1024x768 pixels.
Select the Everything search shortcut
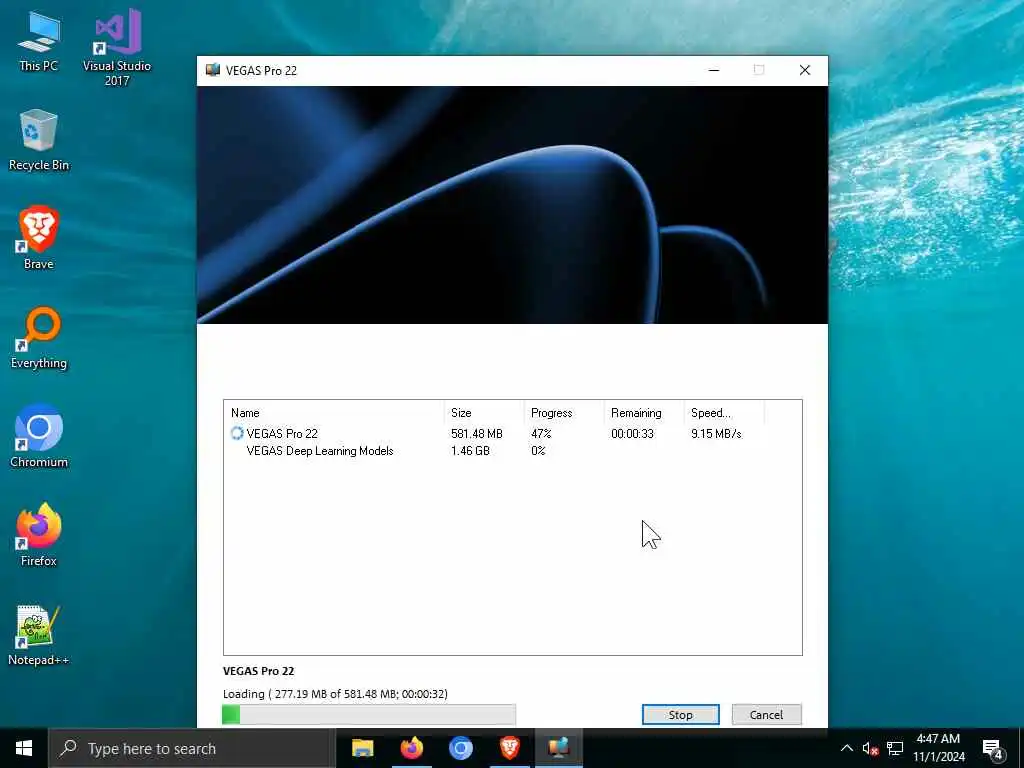[39, 338]
